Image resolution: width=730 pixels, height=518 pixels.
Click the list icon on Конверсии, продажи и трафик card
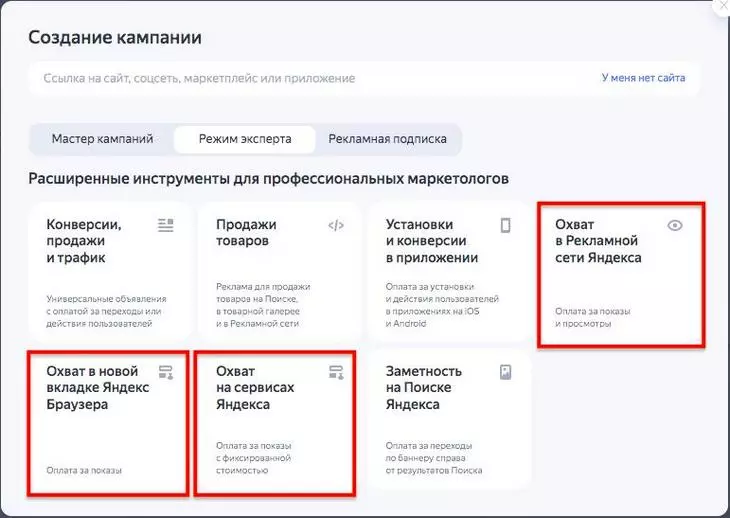pos(165,225)
